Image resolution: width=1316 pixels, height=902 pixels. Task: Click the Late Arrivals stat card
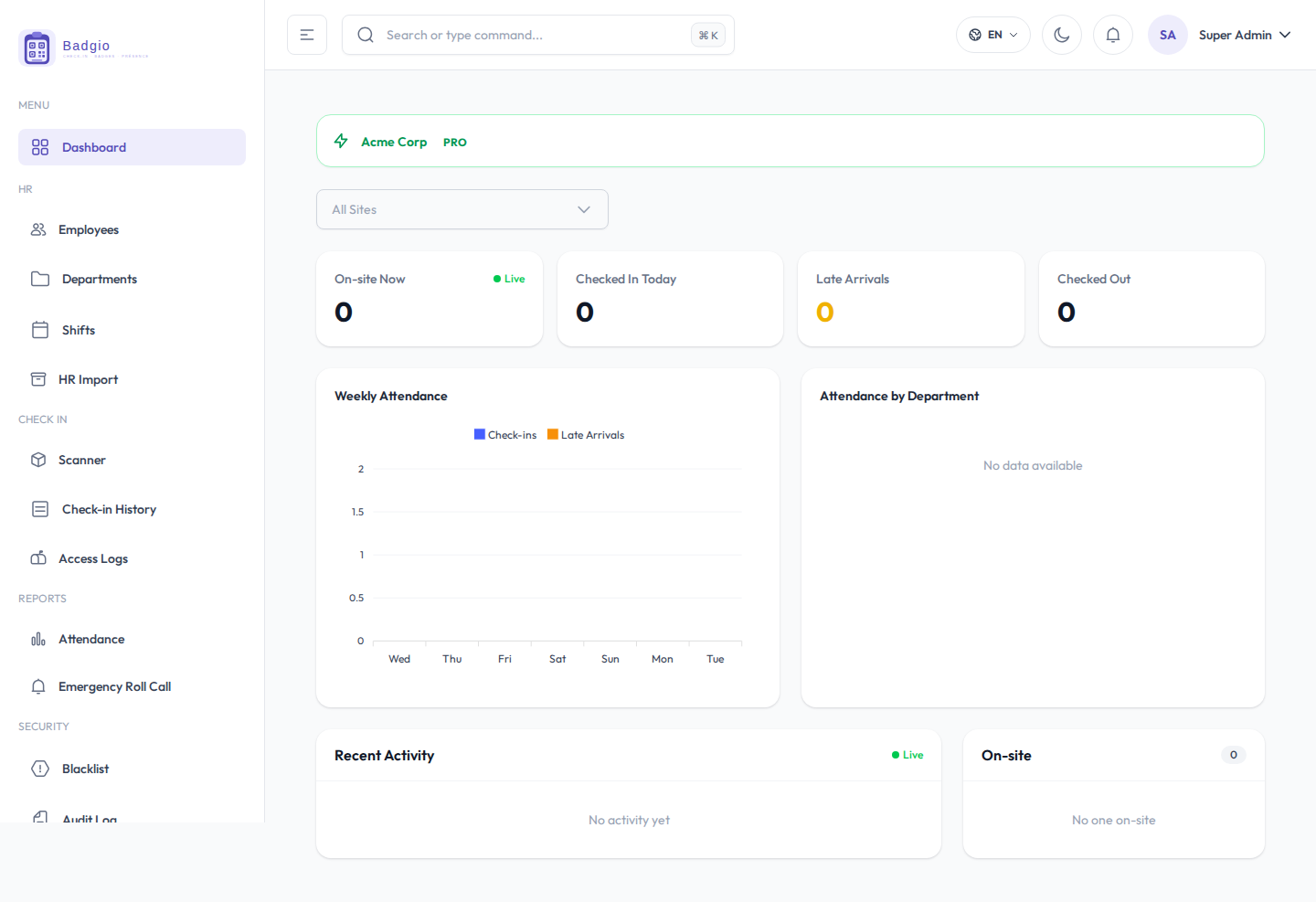[x=911, y=299]
